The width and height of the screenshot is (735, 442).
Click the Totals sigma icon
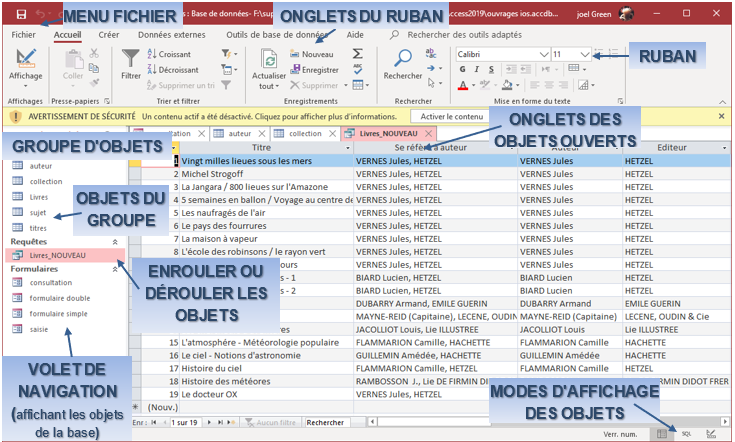358,53
